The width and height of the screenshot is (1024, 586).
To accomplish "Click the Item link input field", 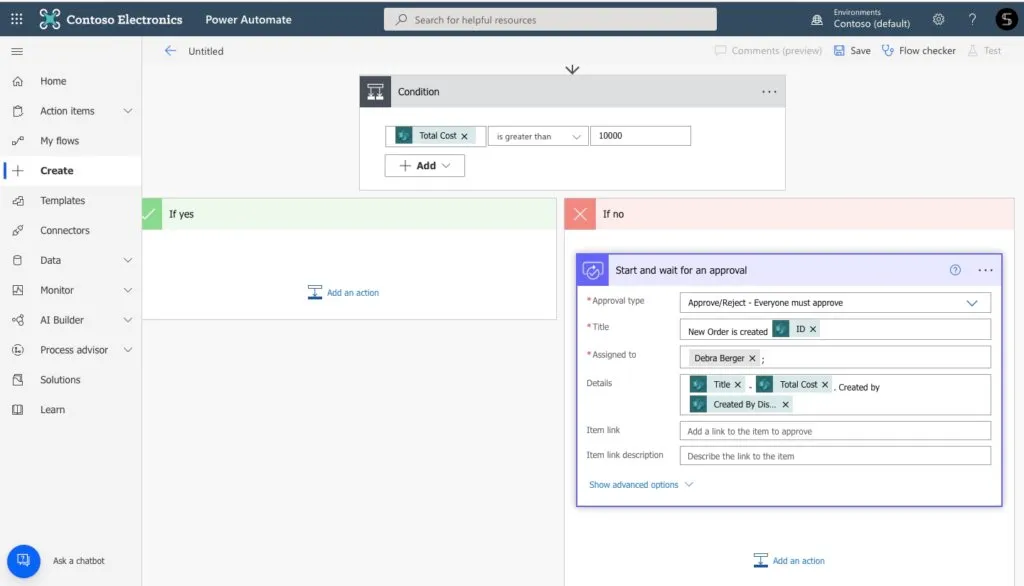I will (835, 431).
